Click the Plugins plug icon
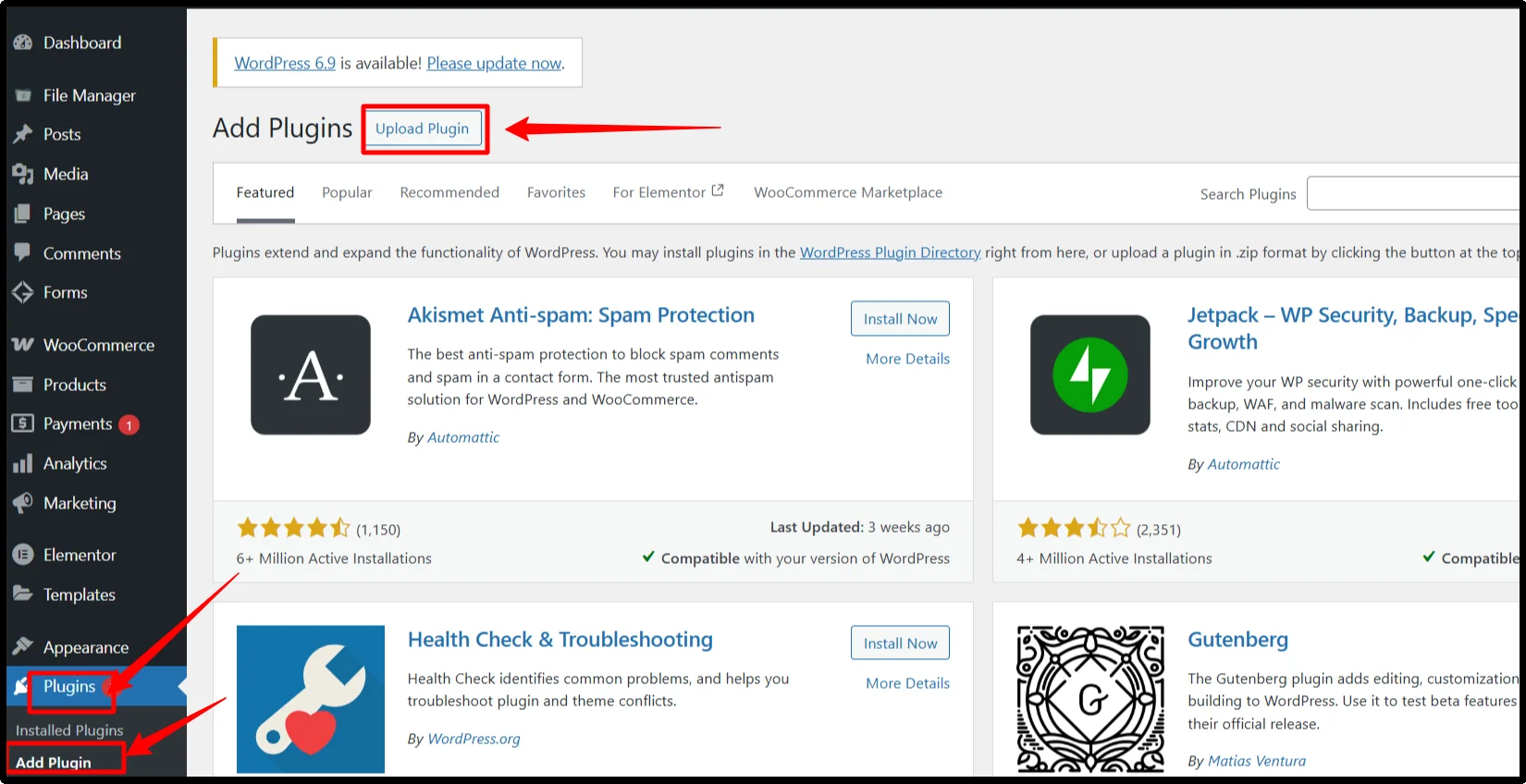The width and height of the screenshot is (1526, 784). [x=19, y=687]
